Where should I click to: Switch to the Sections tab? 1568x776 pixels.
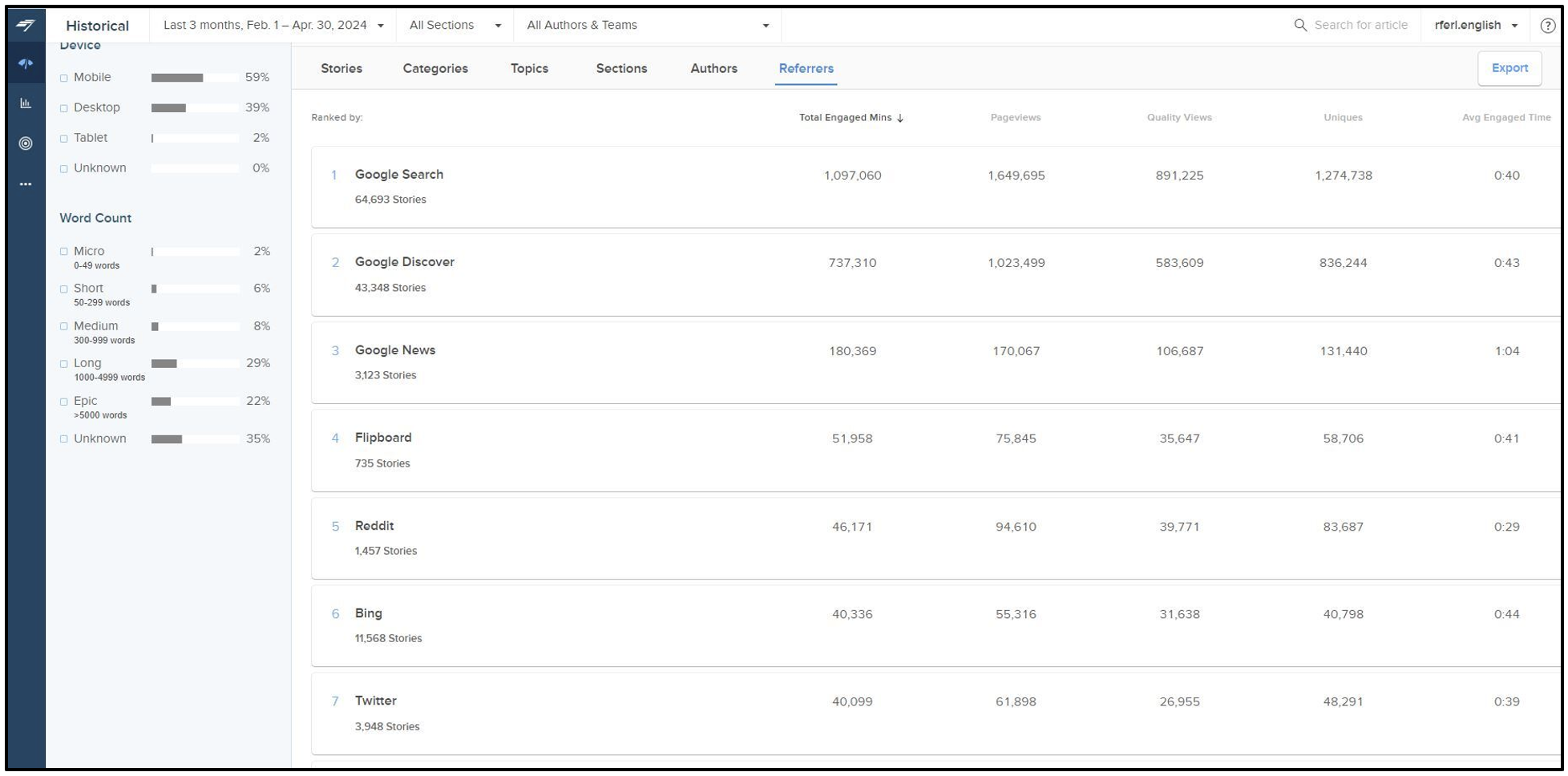(621, 69)
